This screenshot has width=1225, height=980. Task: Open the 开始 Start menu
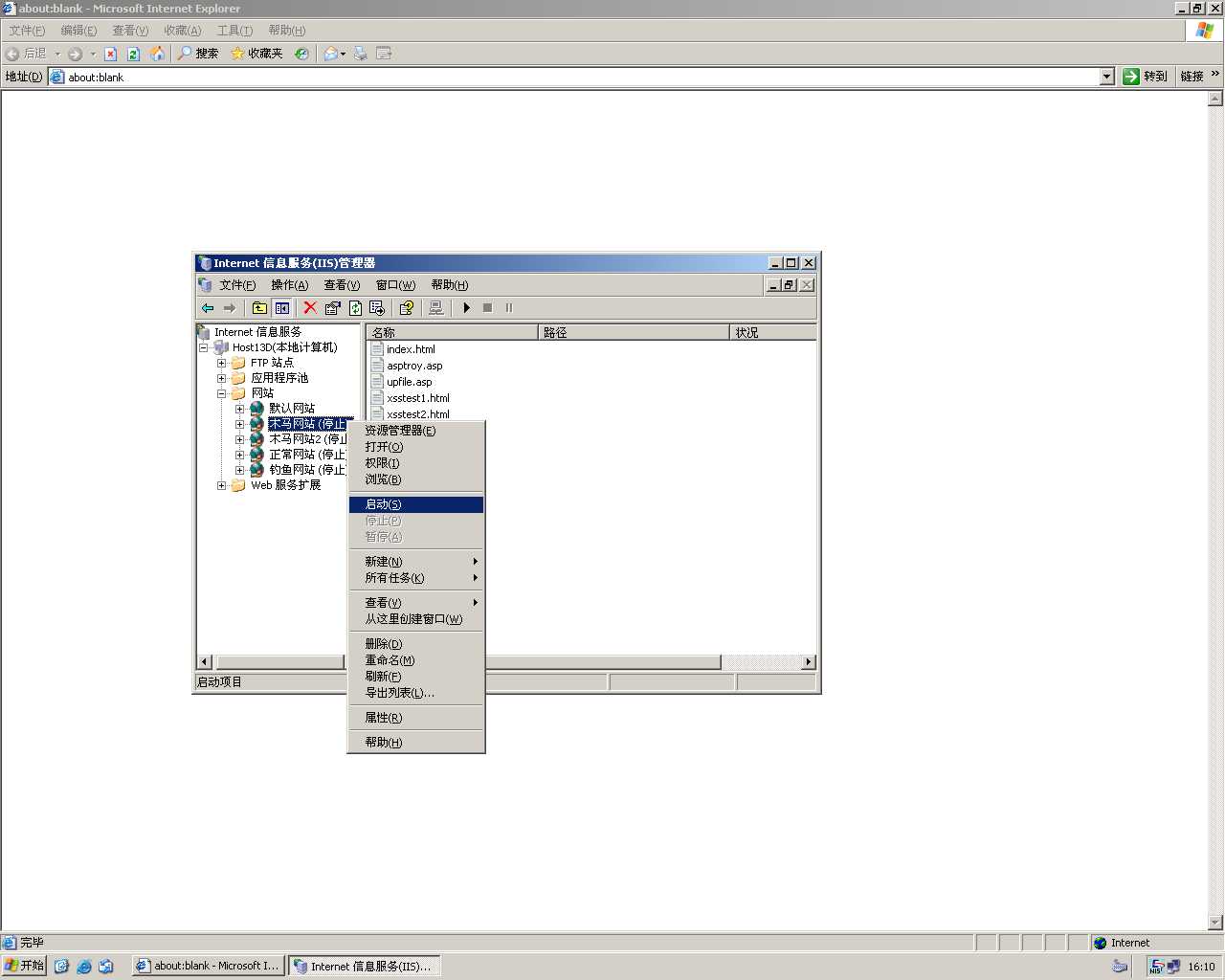(x=24, y=966)
